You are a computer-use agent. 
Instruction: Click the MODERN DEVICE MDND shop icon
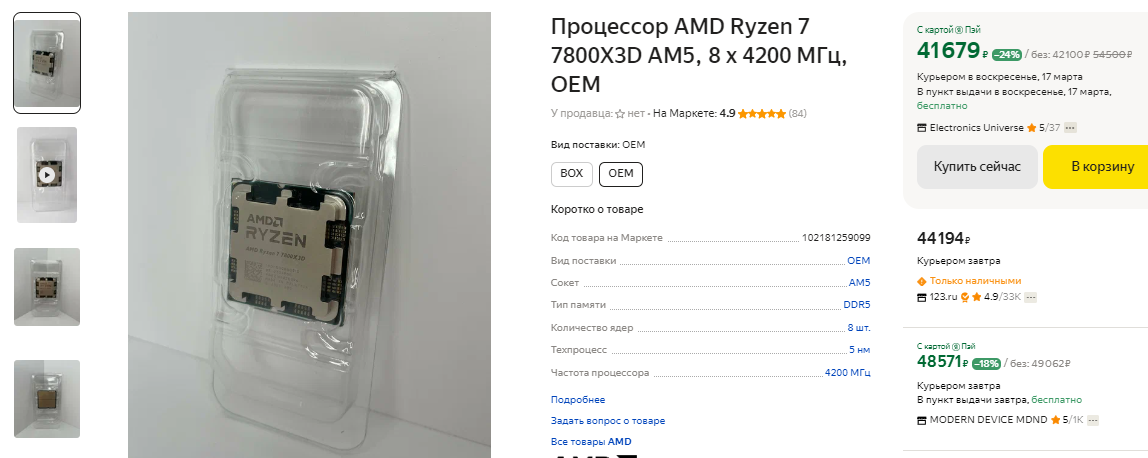(x=922, y=419)
